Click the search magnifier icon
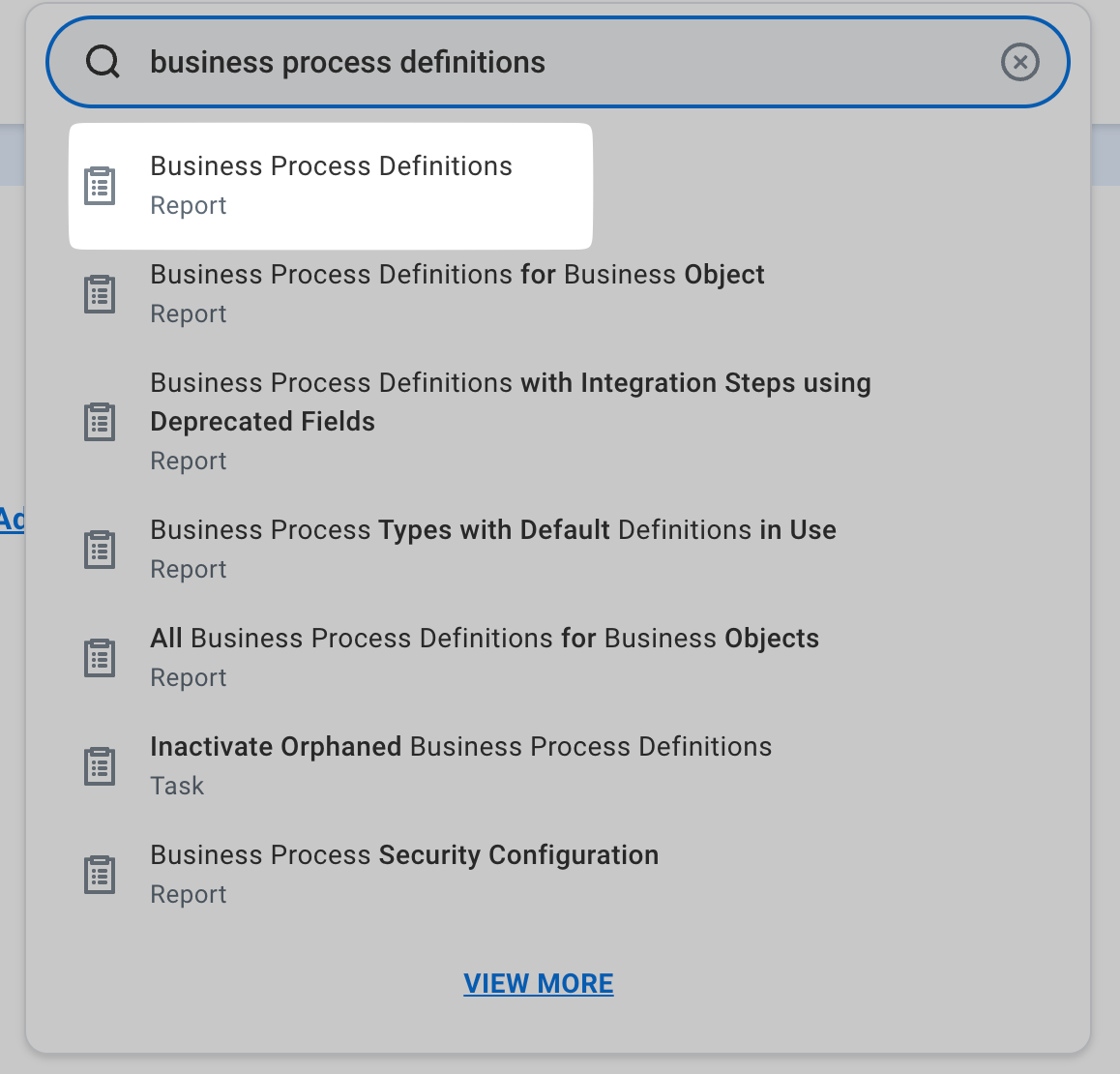 tap(103, 62)
